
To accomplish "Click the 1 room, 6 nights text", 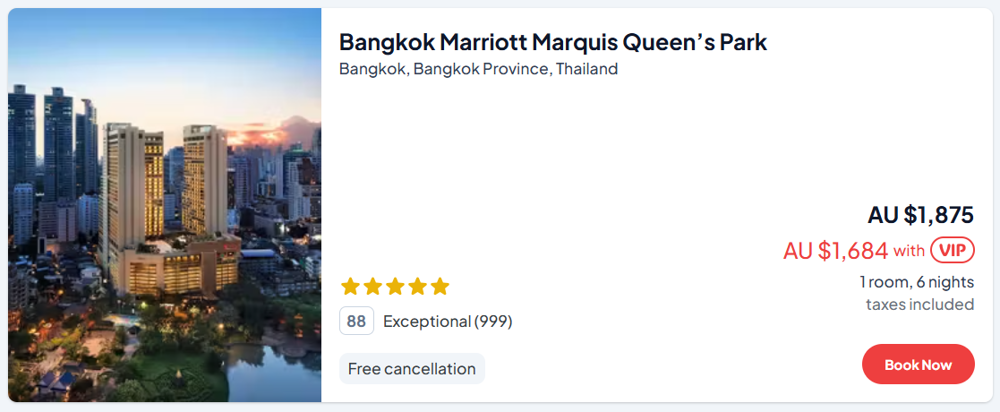I will click(916, 282).
